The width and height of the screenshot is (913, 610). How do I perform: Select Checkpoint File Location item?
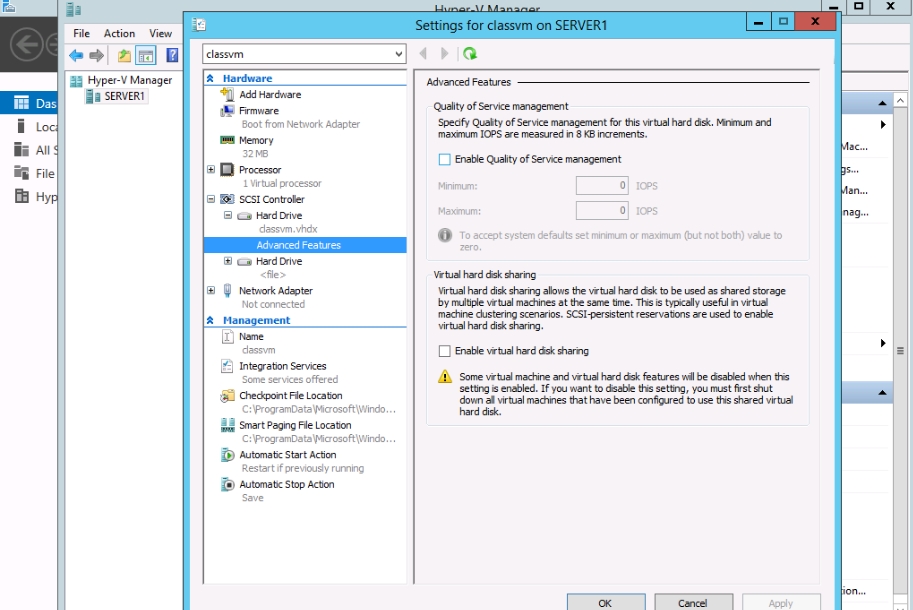291,396
